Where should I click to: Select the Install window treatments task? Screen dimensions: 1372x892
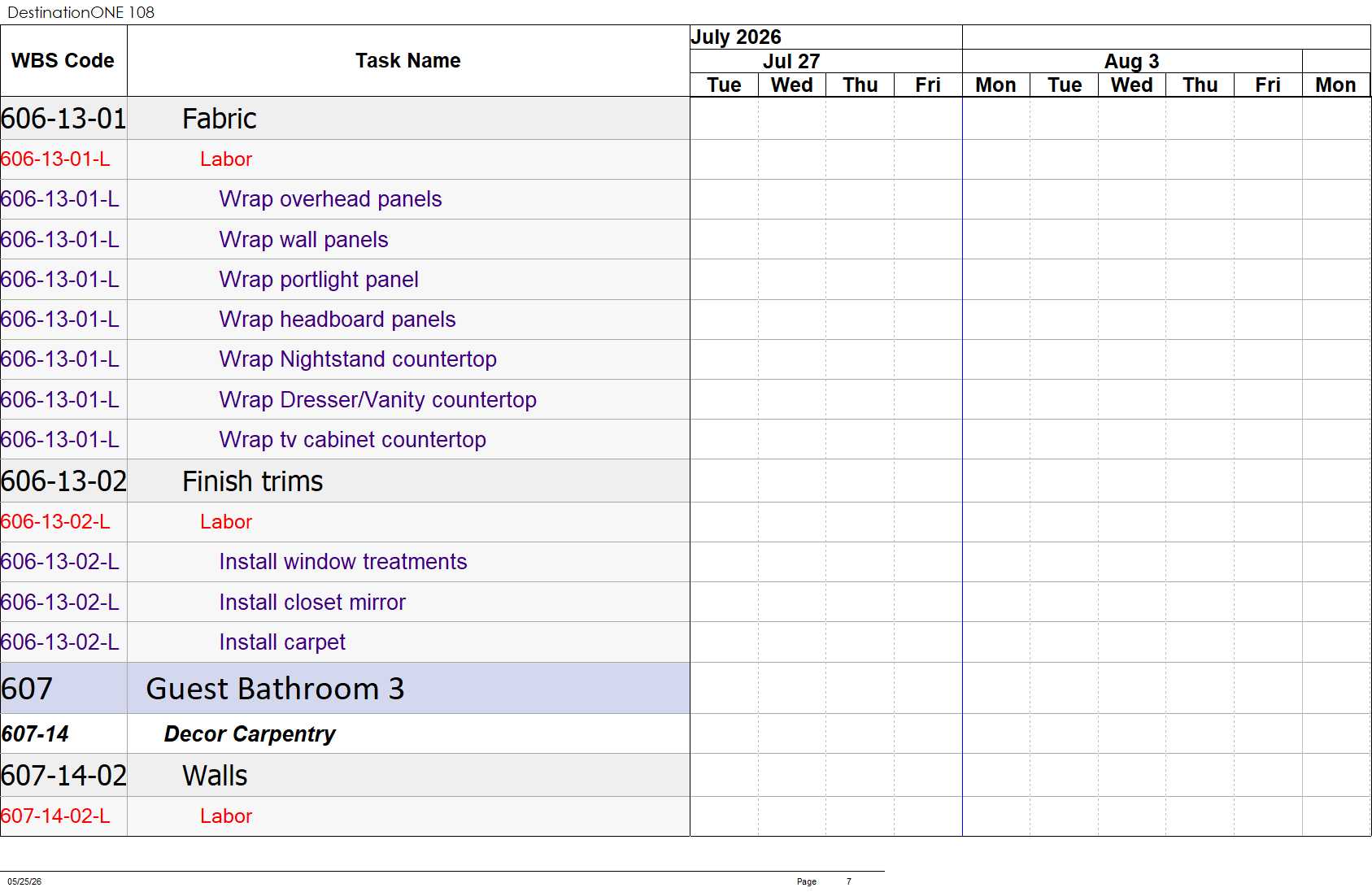coord(343,562)
